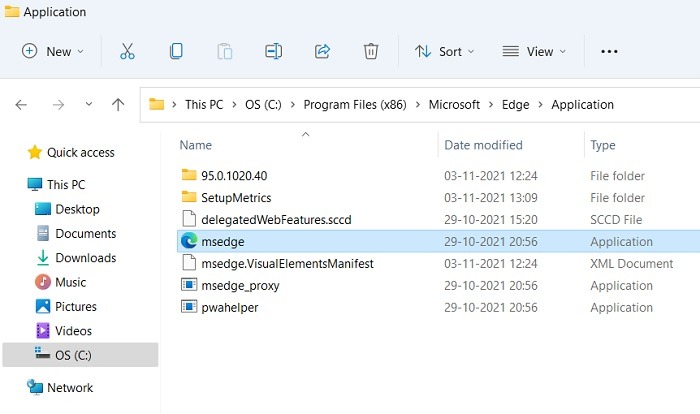Image resolution: width=700 pixels, height=414 pixels.
Task: Select This PC in navigation pane
Action: click(x=66, y=184)
